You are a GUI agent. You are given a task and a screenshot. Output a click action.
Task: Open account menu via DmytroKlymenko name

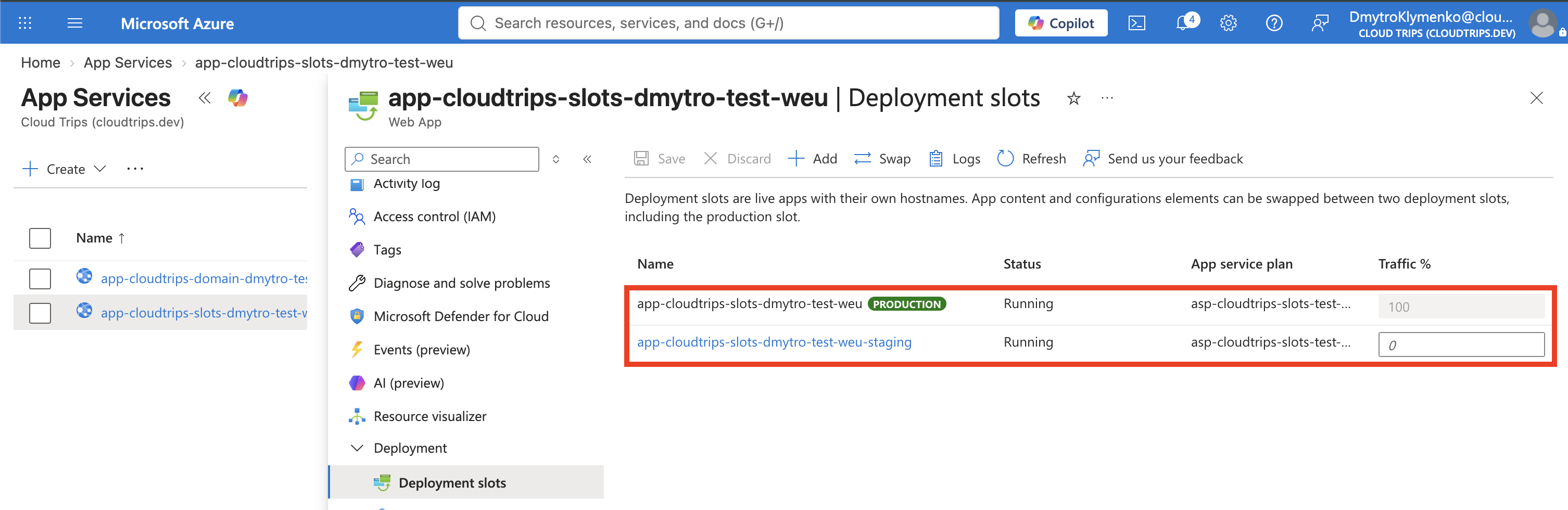[x=1431, y=17]
